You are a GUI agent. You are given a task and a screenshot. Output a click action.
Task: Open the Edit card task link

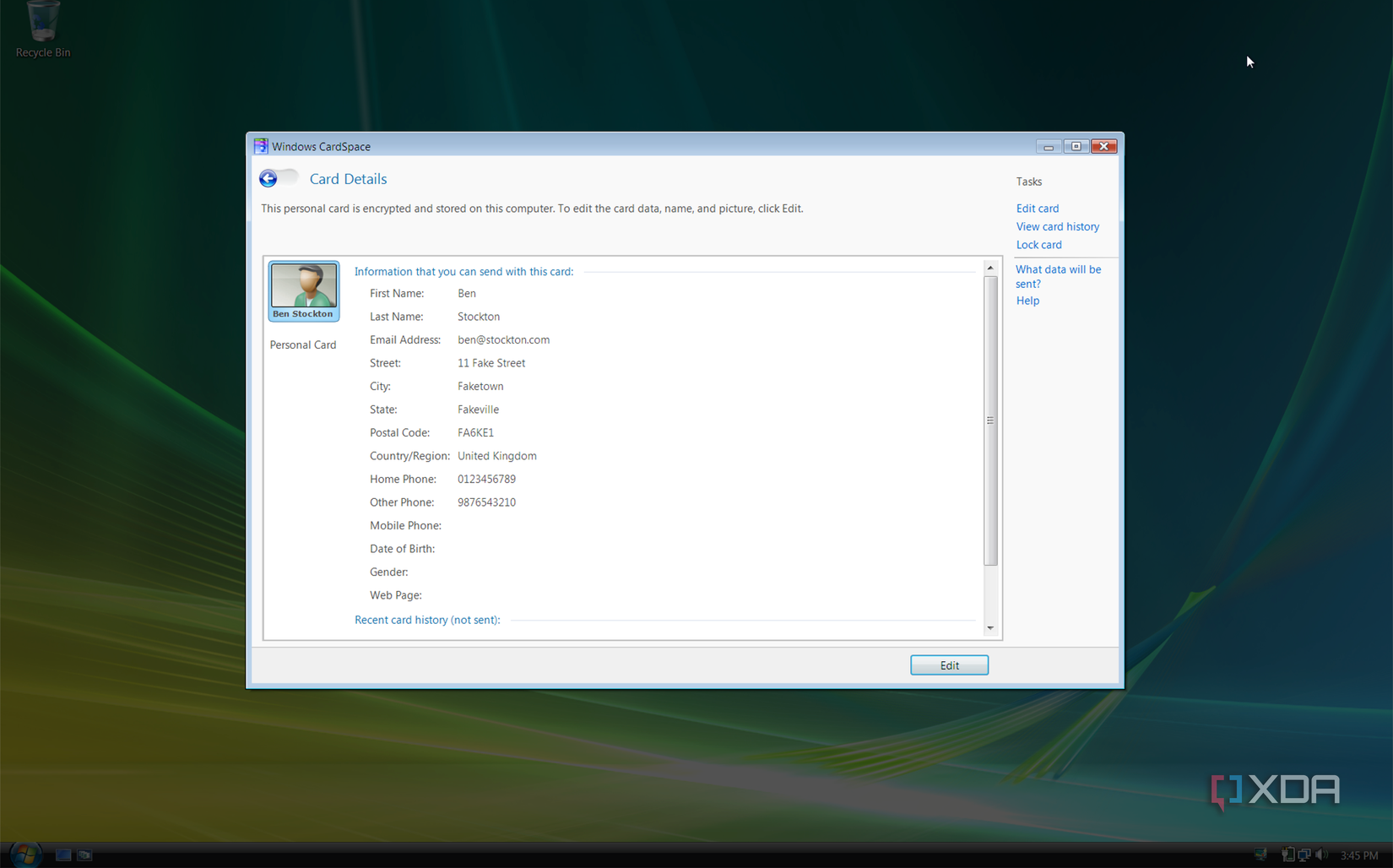(1037, 208)
